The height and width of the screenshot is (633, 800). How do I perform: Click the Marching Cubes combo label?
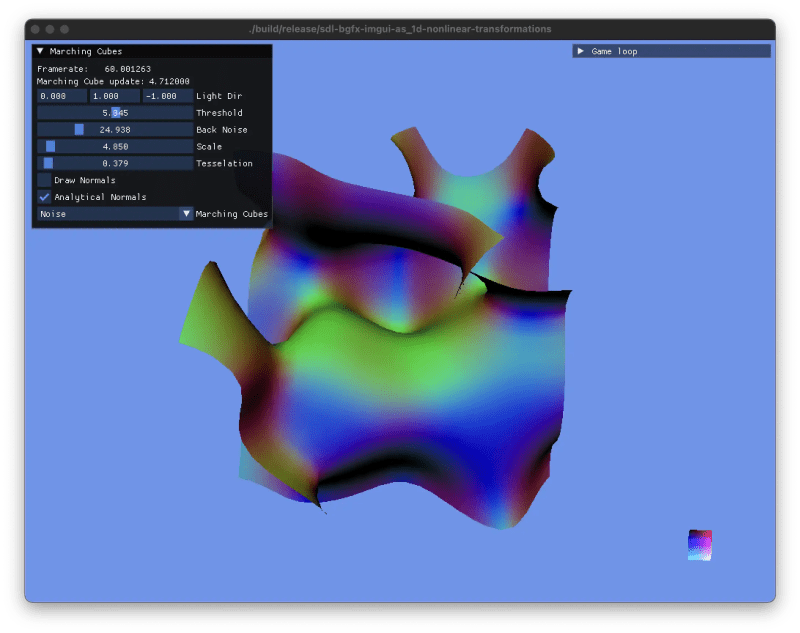[x=232, y=214]
